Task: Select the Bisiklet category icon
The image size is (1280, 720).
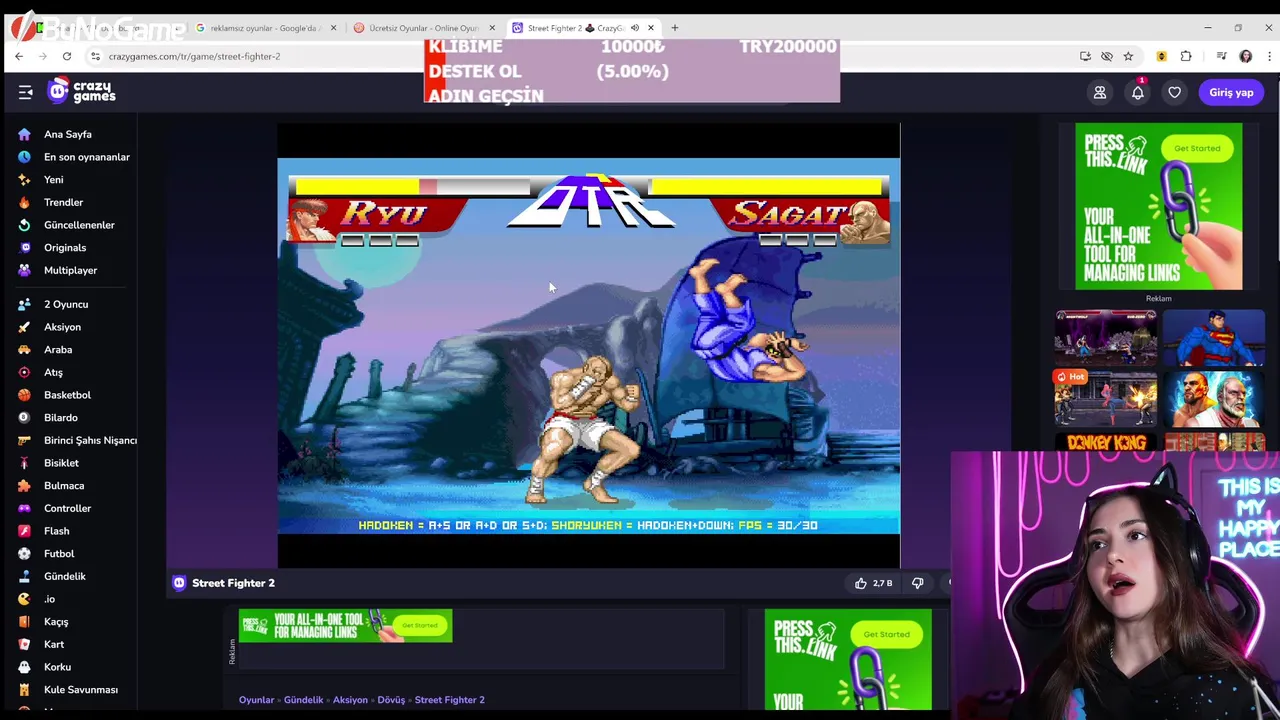Action: (x=24, y=463)
